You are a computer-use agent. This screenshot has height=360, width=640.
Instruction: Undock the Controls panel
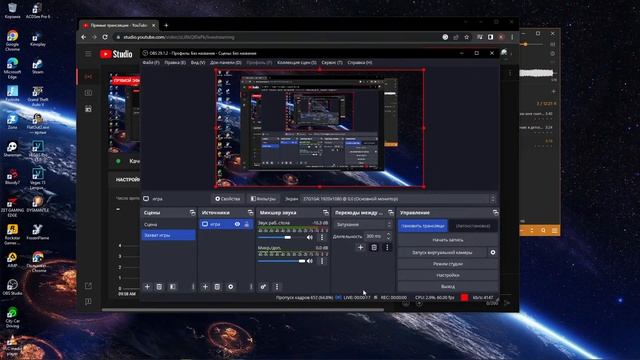click(x=495, y=213)
